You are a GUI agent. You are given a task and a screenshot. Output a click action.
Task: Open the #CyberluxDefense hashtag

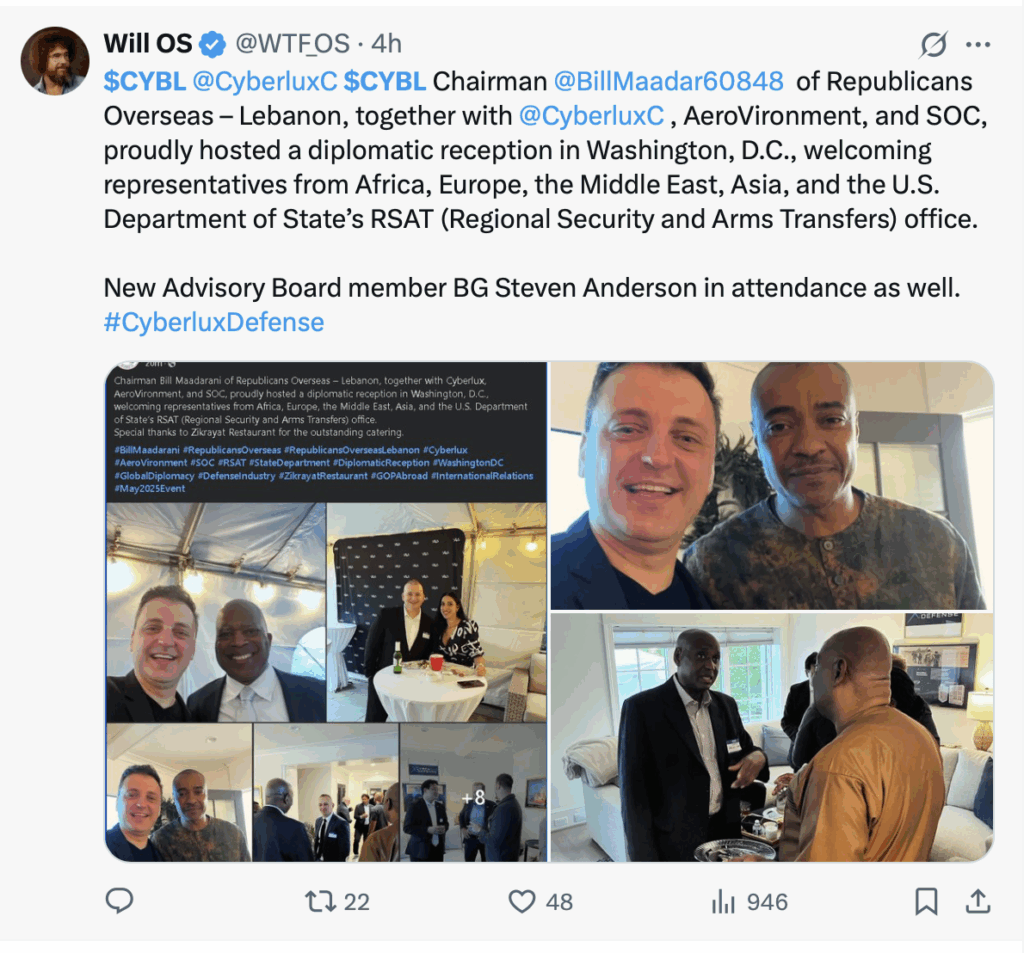coord(214,323)
